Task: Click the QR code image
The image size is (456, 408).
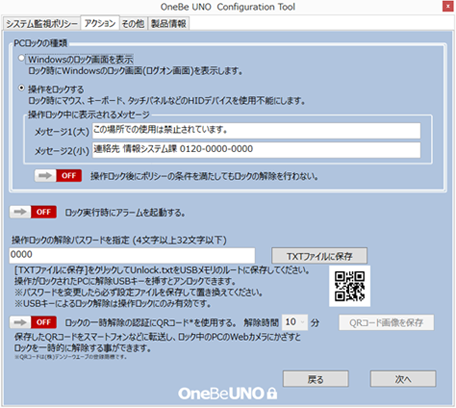Action: point(350,286)
